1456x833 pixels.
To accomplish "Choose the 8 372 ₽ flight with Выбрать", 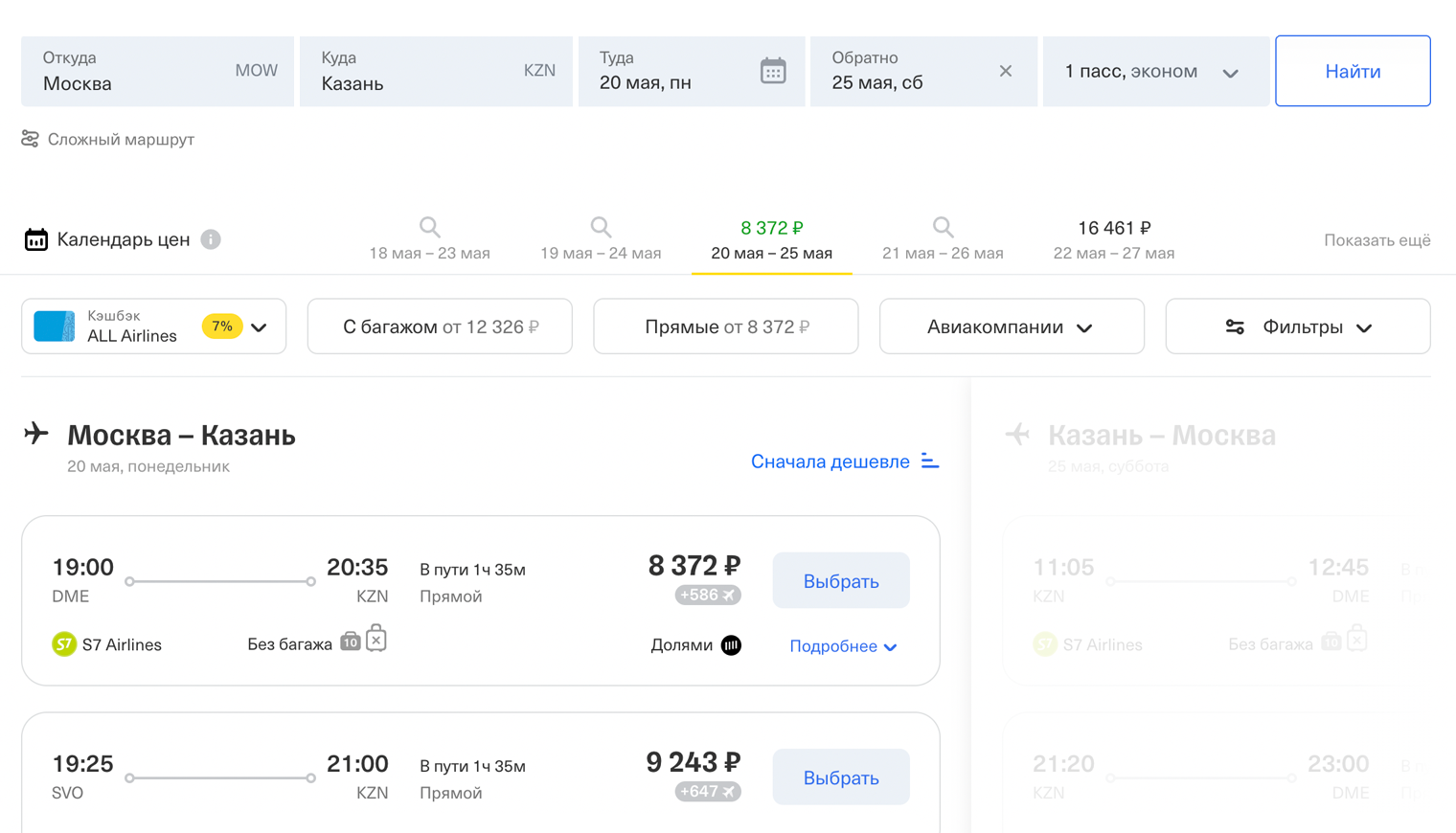I will [x=841, y=581].
